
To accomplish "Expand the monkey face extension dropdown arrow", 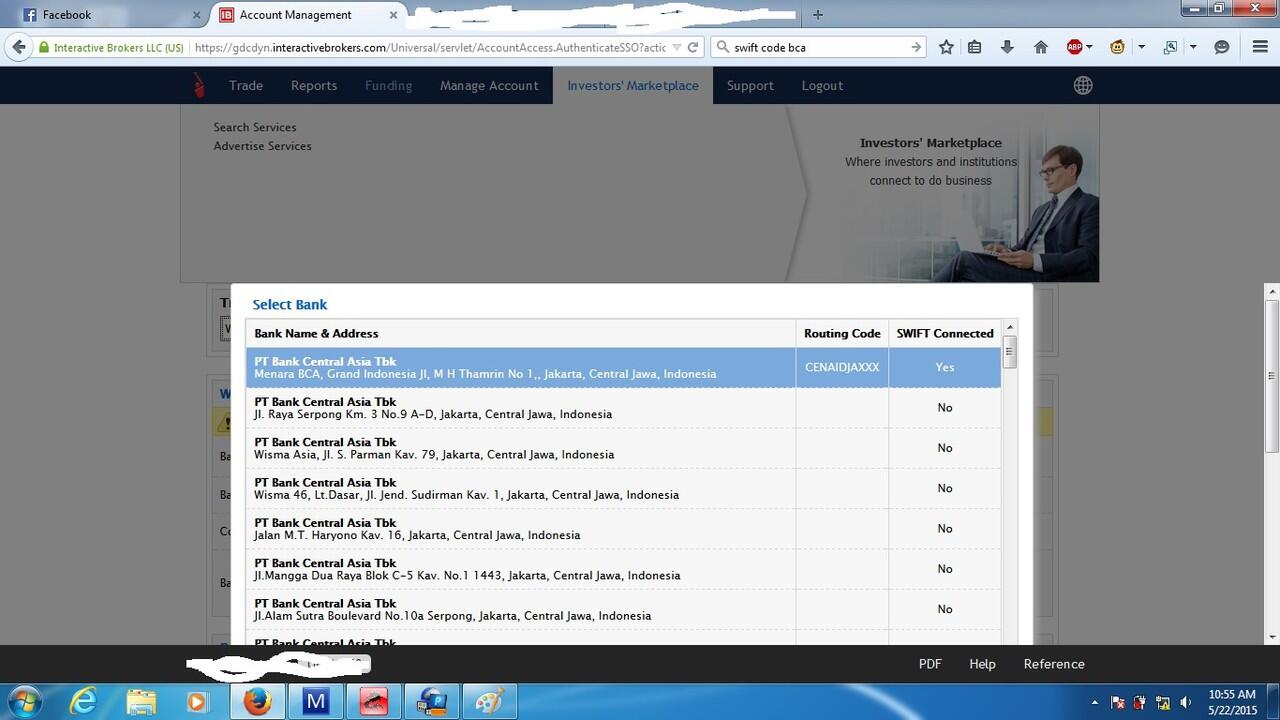I will pos(1141,47).
